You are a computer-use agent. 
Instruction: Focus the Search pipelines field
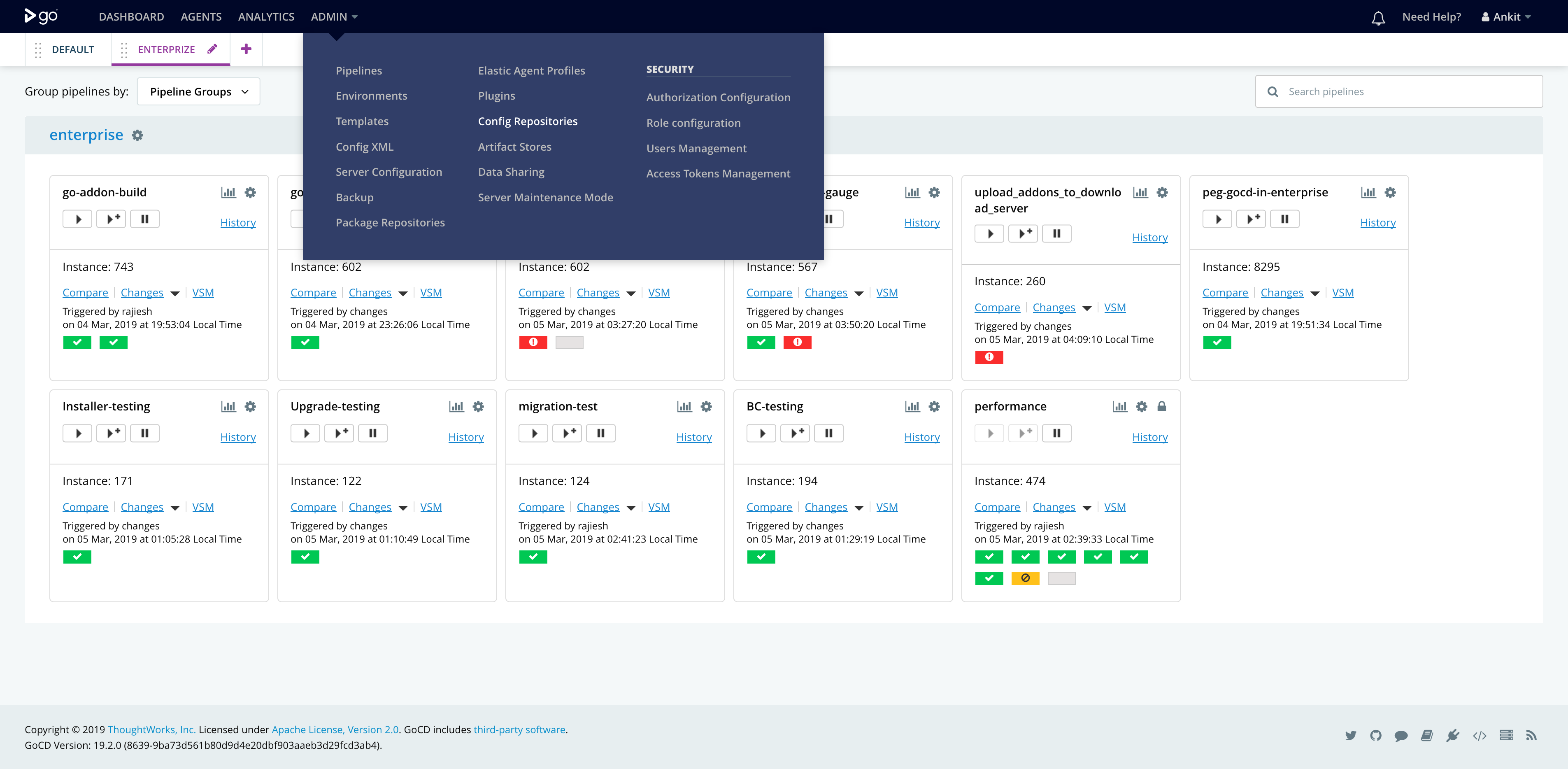1399,91
